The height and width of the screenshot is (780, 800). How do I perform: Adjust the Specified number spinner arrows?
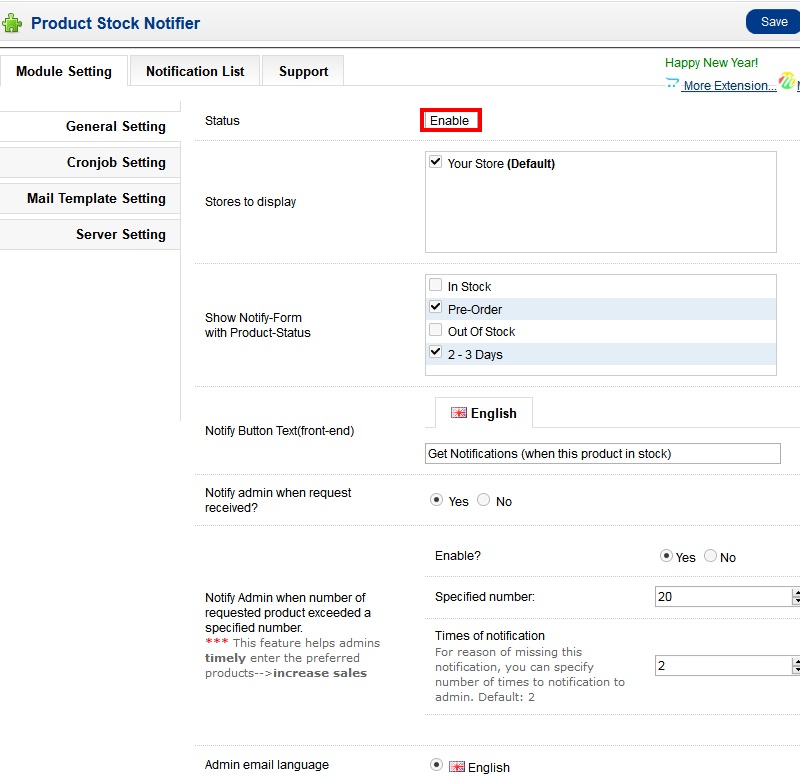pyautogui.click(x=796, y=596)
